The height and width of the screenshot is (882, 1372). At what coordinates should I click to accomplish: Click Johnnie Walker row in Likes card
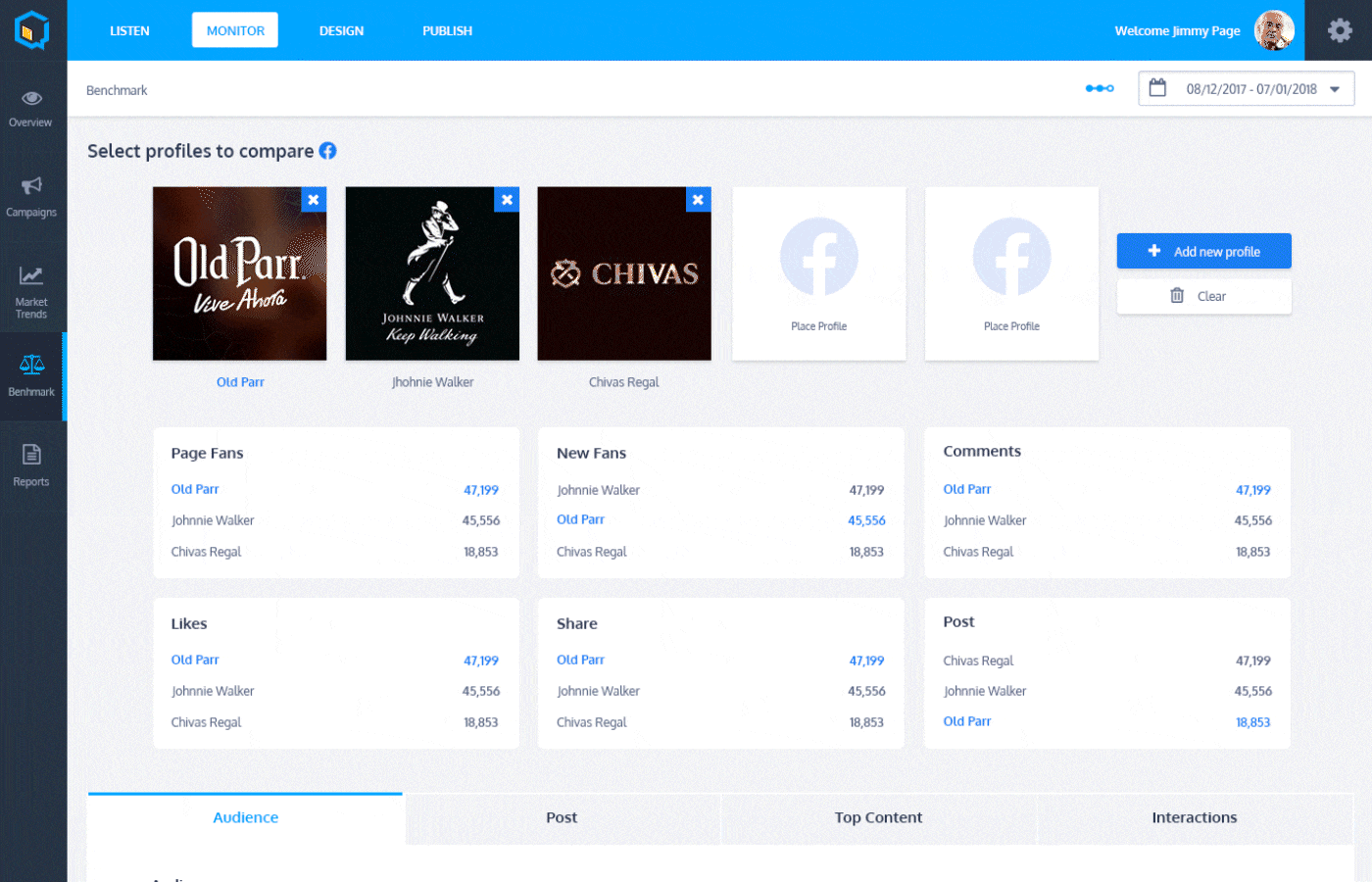click(335, 691)
